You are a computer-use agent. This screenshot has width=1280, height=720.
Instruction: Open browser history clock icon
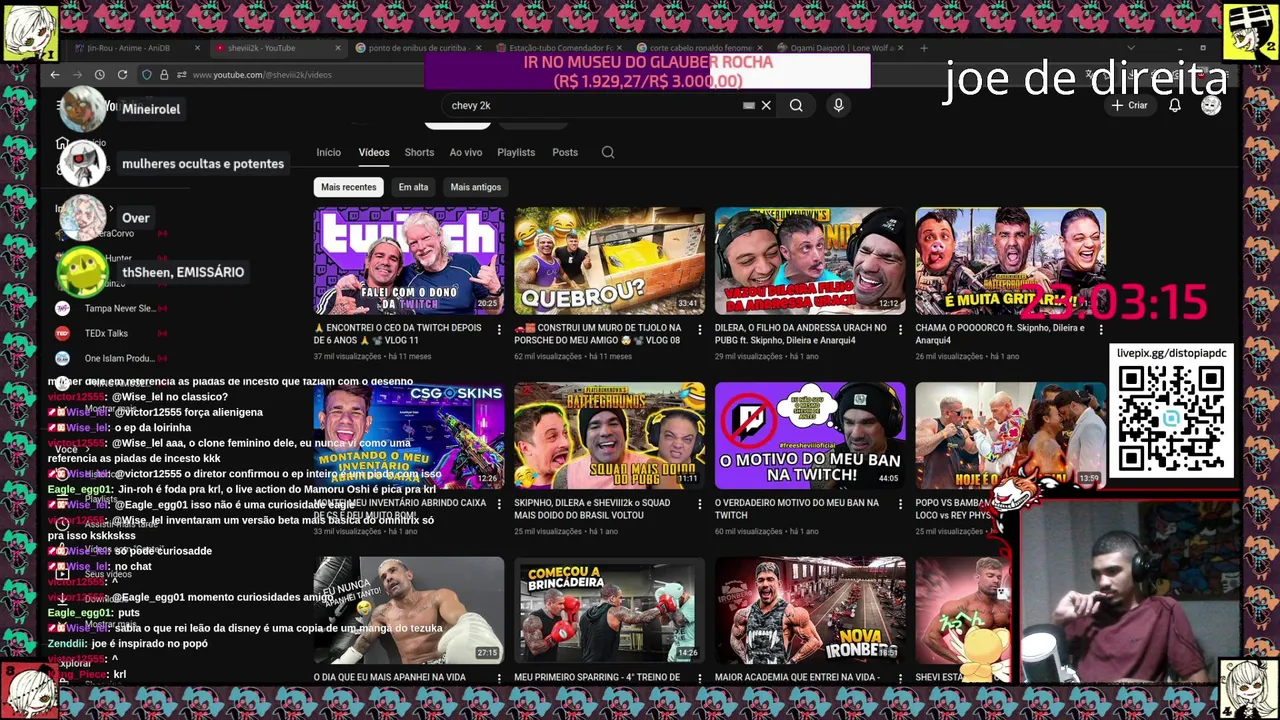pyautogui.click(x=99, y=75)
